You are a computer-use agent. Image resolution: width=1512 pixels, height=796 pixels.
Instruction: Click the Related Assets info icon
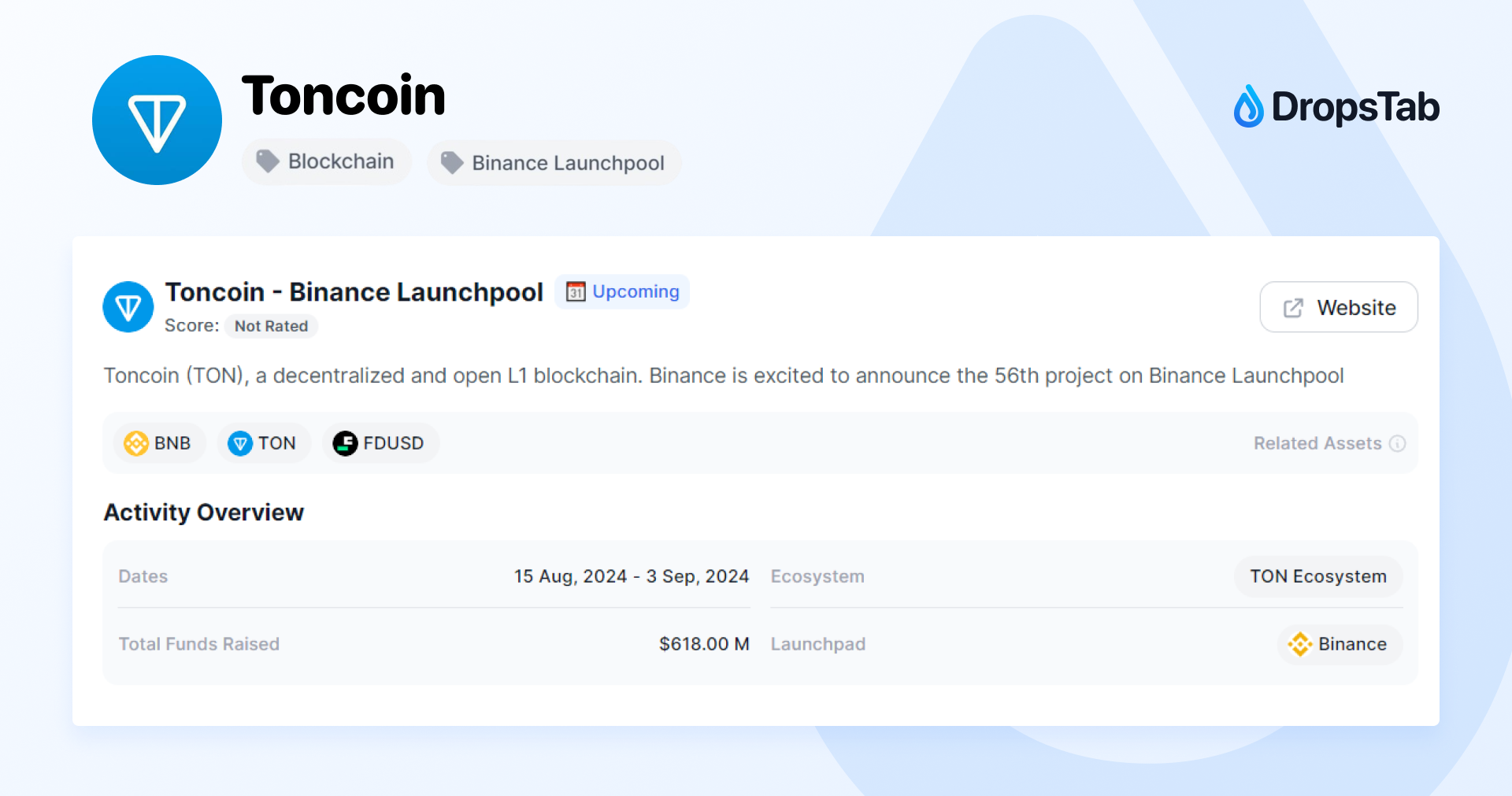click(1398, 443)
